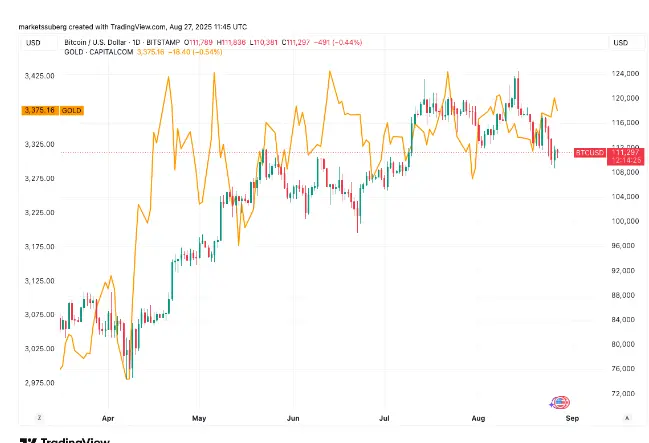Screen dimensions: 649x443
Task: Click the 72,000 right axis value
Action: coord(623,393)
